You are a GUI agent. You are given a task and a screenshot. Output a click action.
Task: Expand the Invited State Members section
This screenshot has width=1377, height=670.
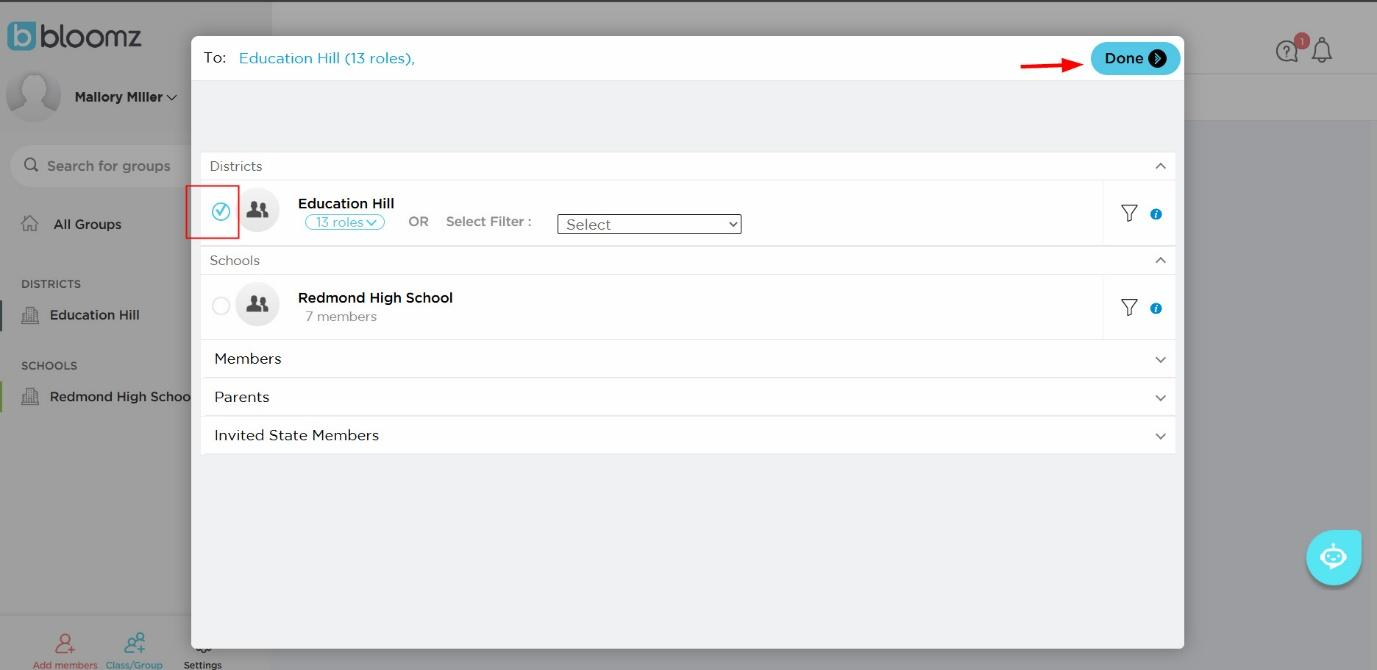pos(688,435)
